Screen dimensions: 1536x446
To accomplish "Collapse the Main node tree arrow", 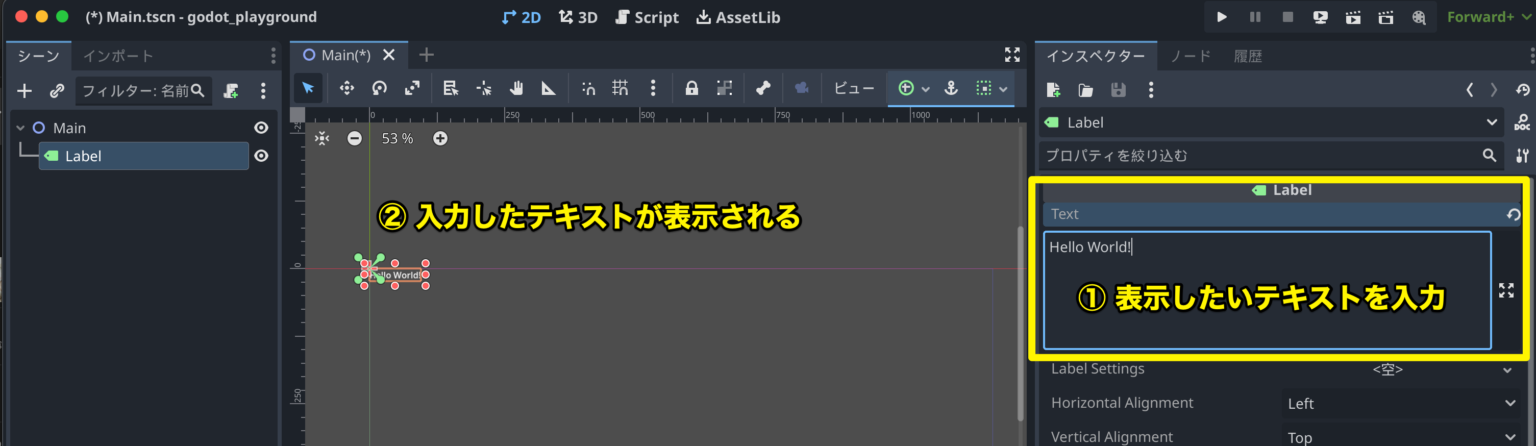I will [x=20, y=128].
